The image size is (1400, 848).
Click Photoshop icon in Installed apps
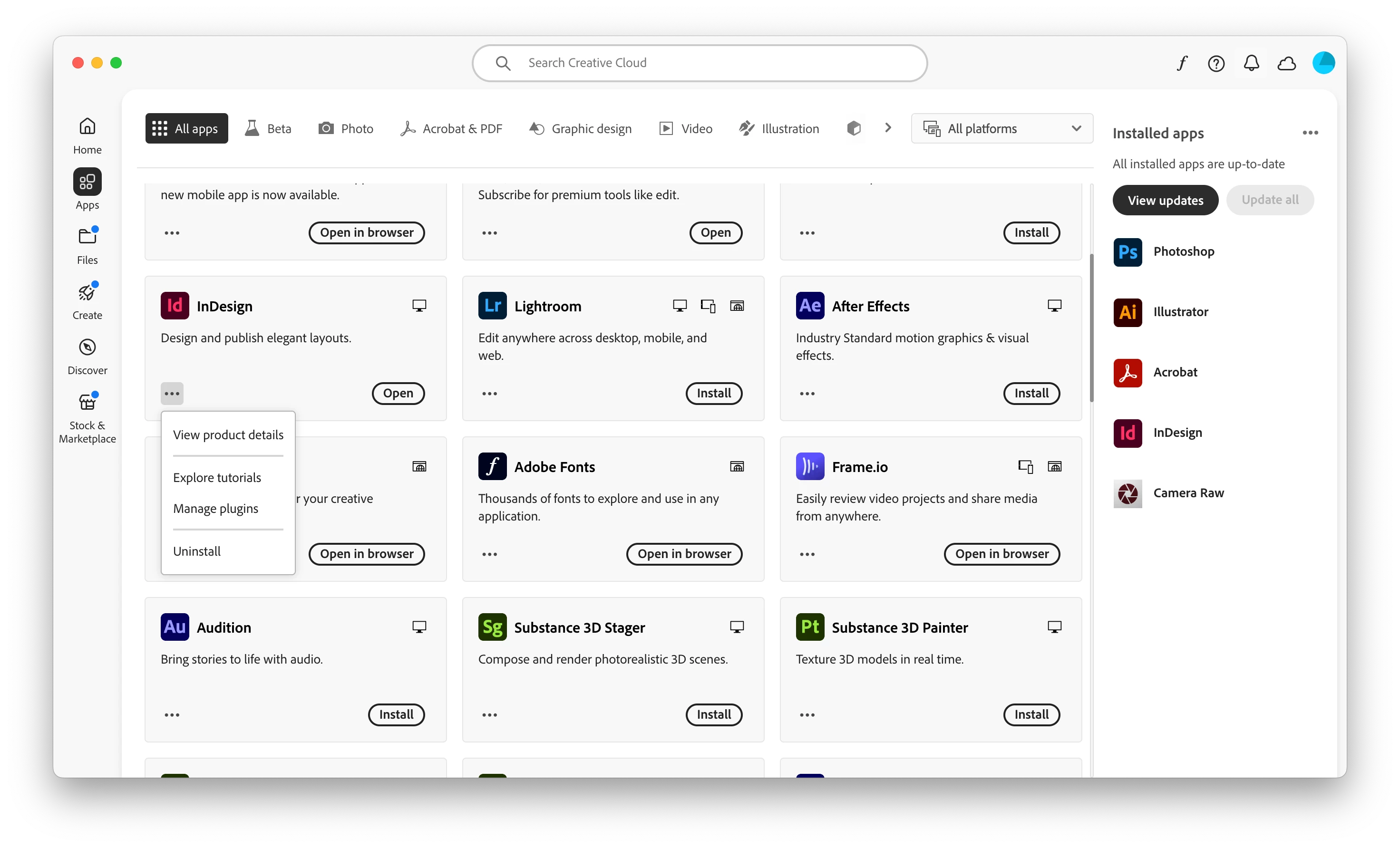1127,251
